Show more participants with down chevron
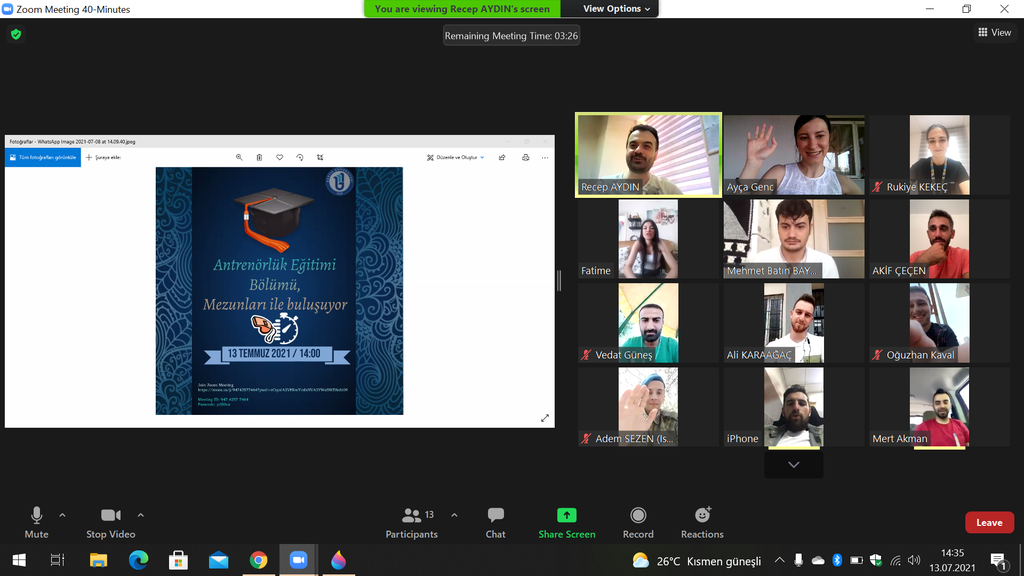The width and height of the screenshot is (1024, 576). (793, 465)
